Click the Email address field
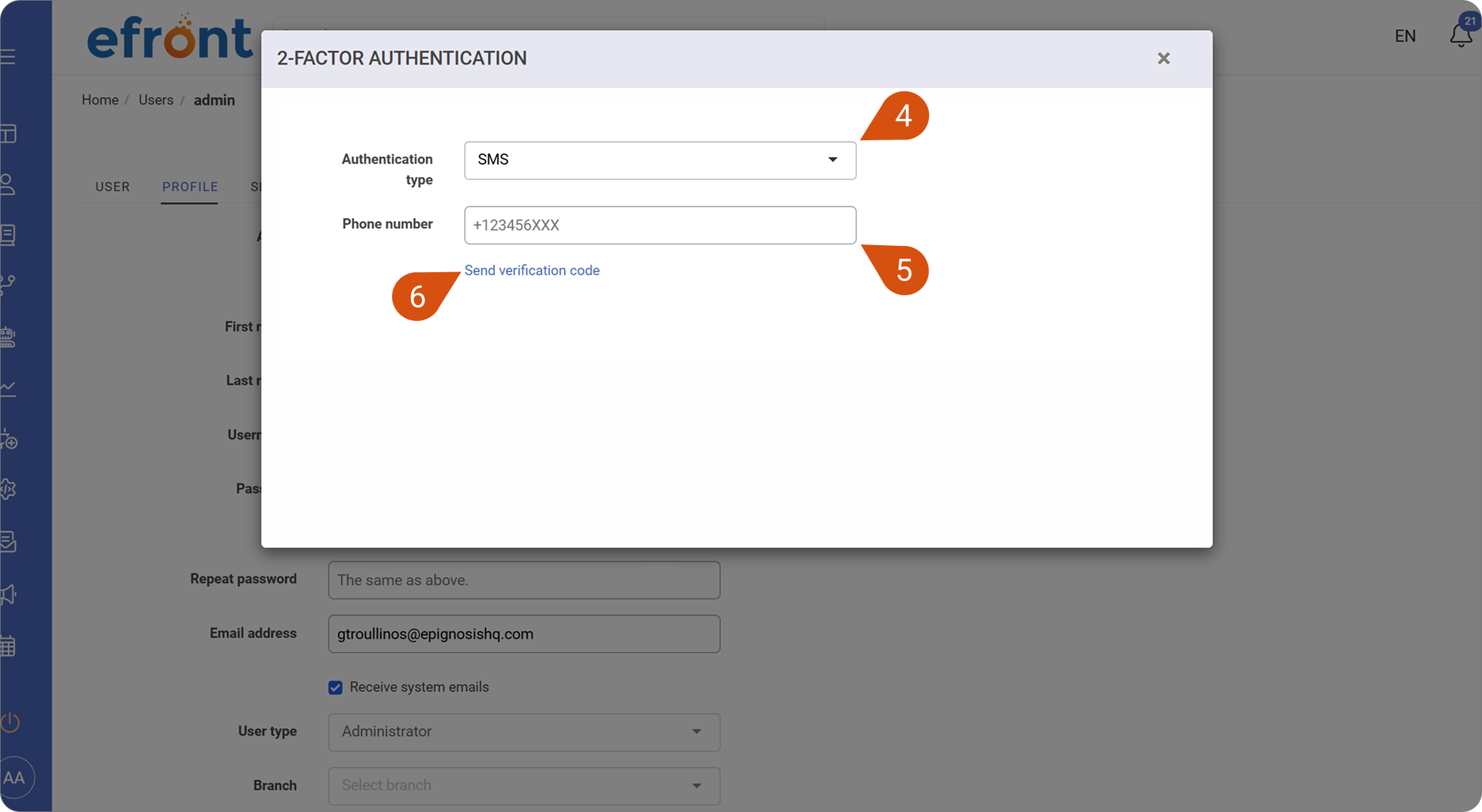1482x812 pixels. tap(524, 634)
